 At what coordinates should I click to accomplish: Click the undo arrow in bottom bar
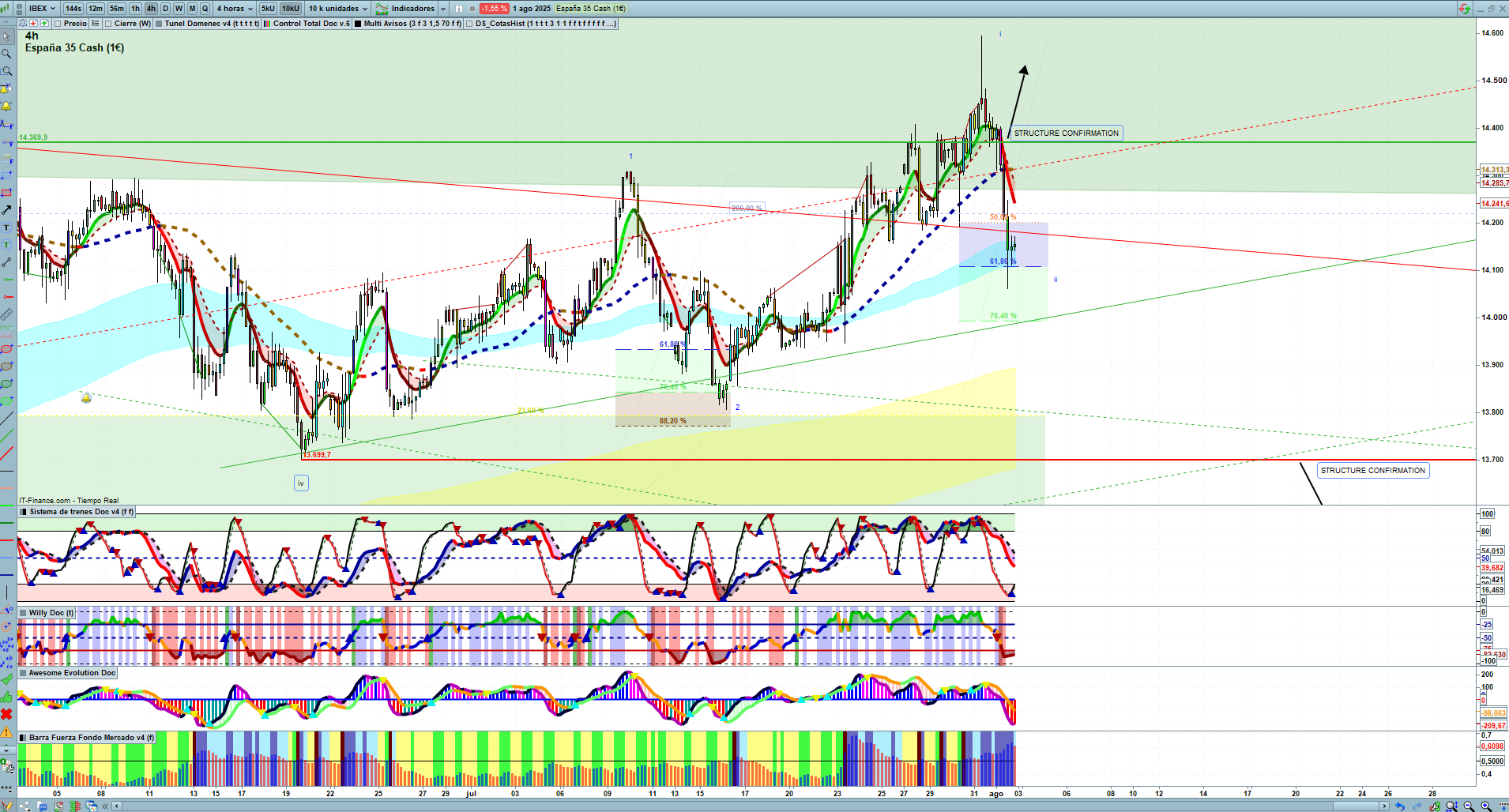(1399, 806)
